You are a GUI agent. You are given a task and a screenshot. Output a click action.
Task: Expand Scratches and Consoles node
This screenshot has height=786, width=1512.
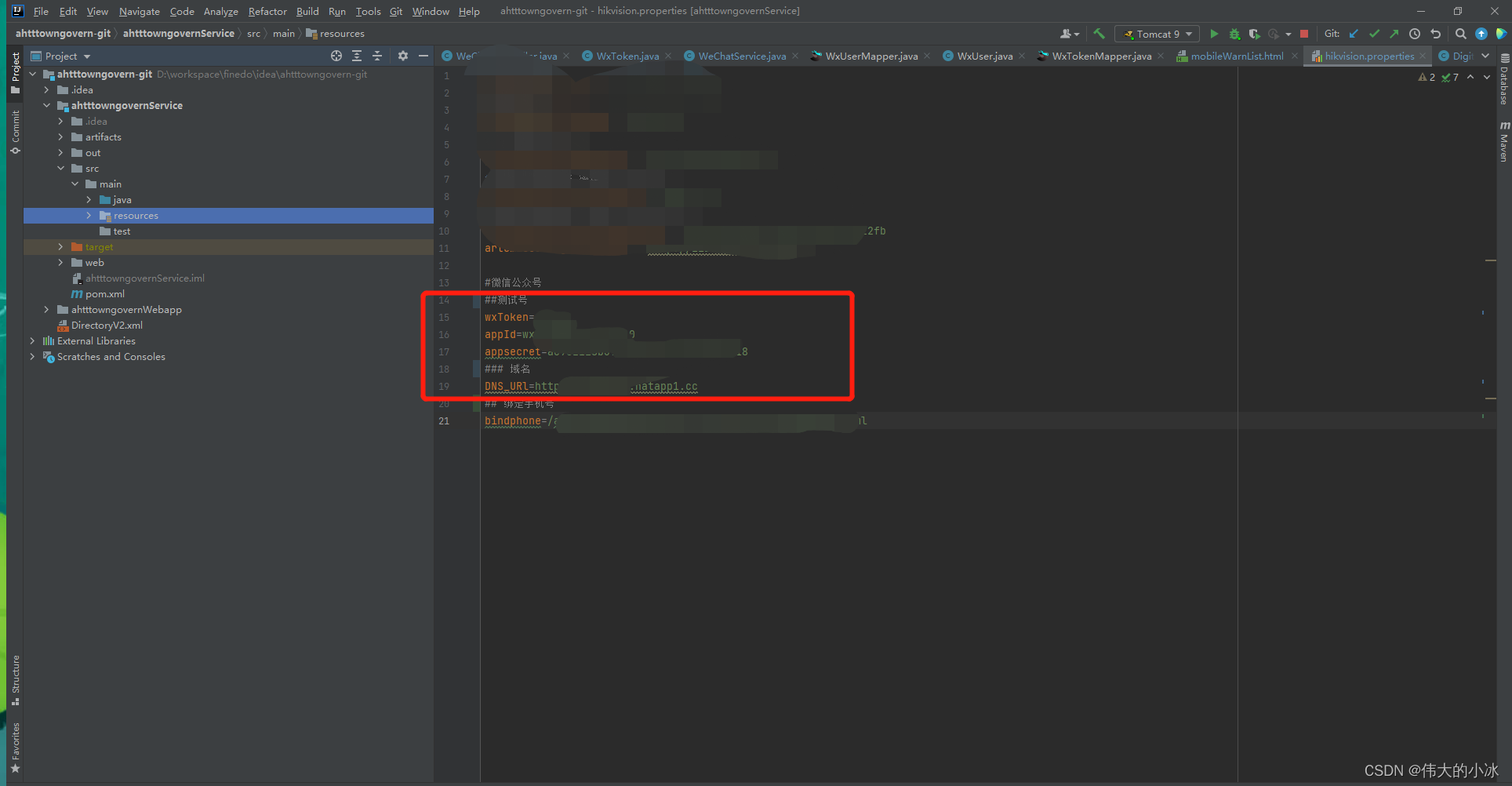(33, 357)
